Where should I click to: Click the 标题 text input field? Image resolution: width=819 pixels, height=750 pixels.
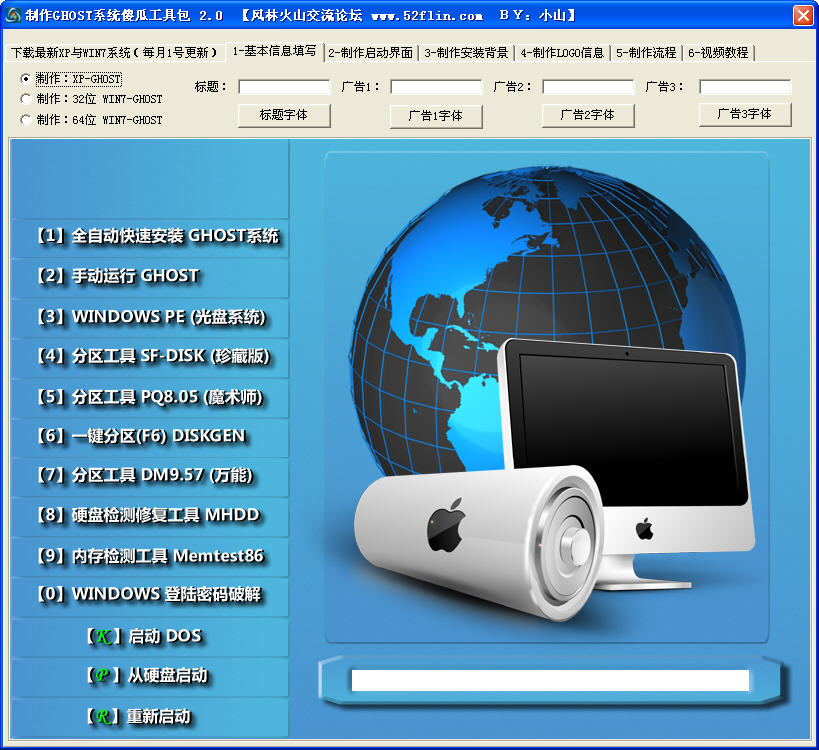pos(283,87)
